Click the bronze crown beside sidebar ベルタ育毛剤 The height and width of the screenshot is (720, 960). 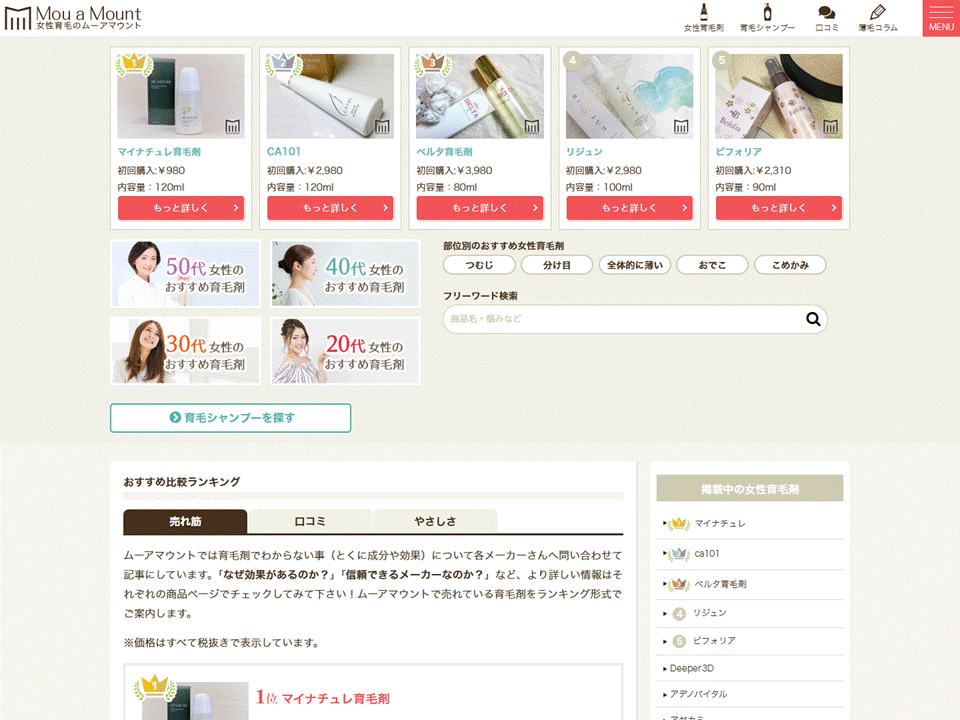tap(678, 585)
